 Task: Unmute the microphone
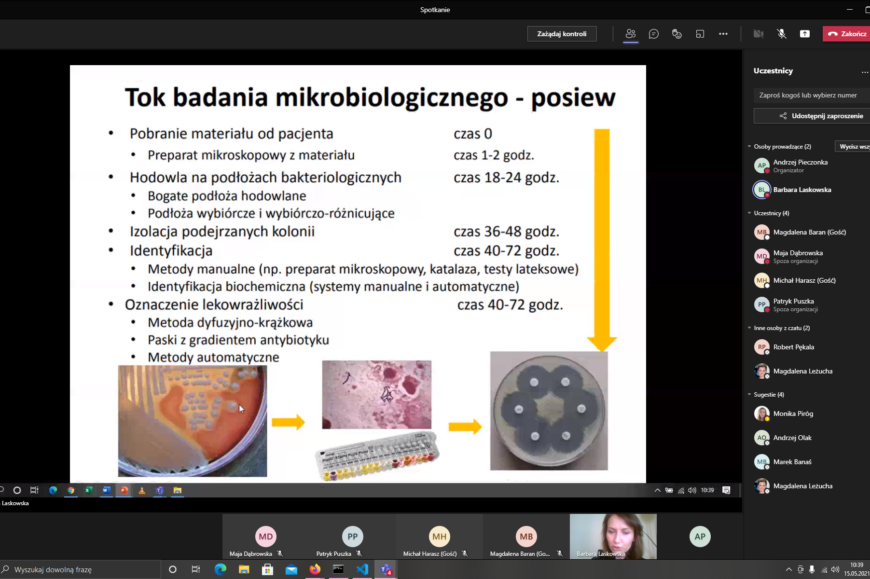coord(781,34)
